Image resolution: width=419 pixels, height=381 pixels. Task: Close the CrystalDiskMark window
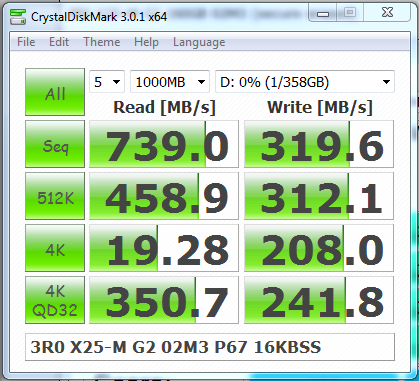[x=387, y=13]
